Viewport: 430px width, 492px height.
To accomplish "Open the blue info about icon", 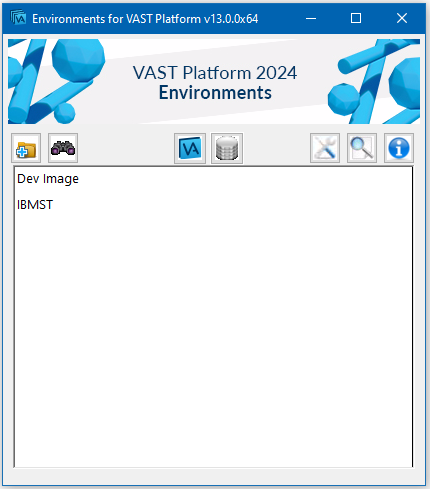I will click(x=399, y=148).
